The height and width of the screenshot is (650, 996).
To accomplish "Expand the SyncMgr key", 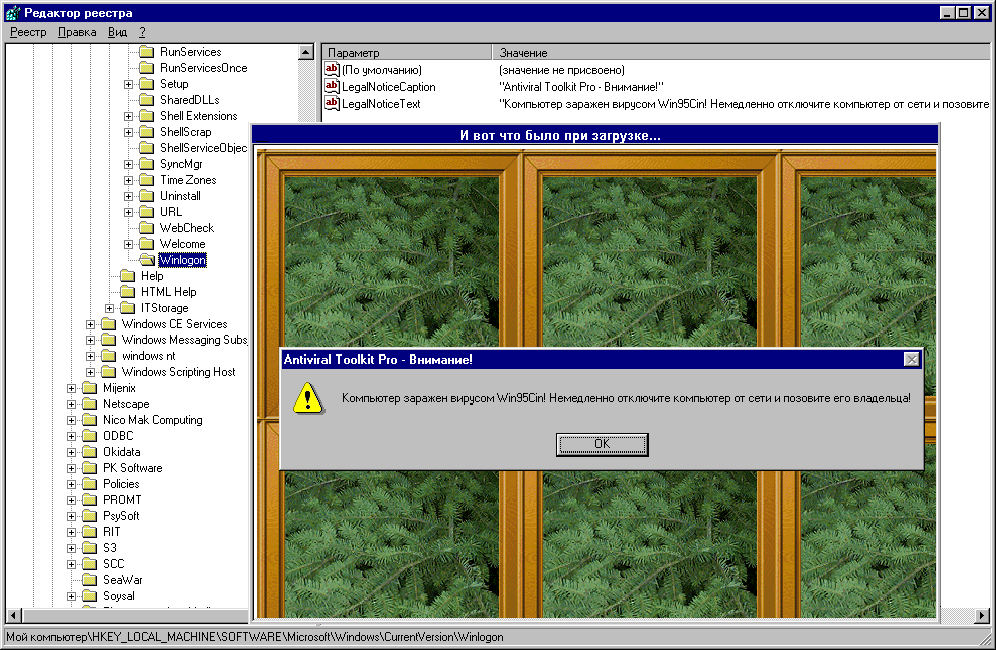I will pos(128,164).
